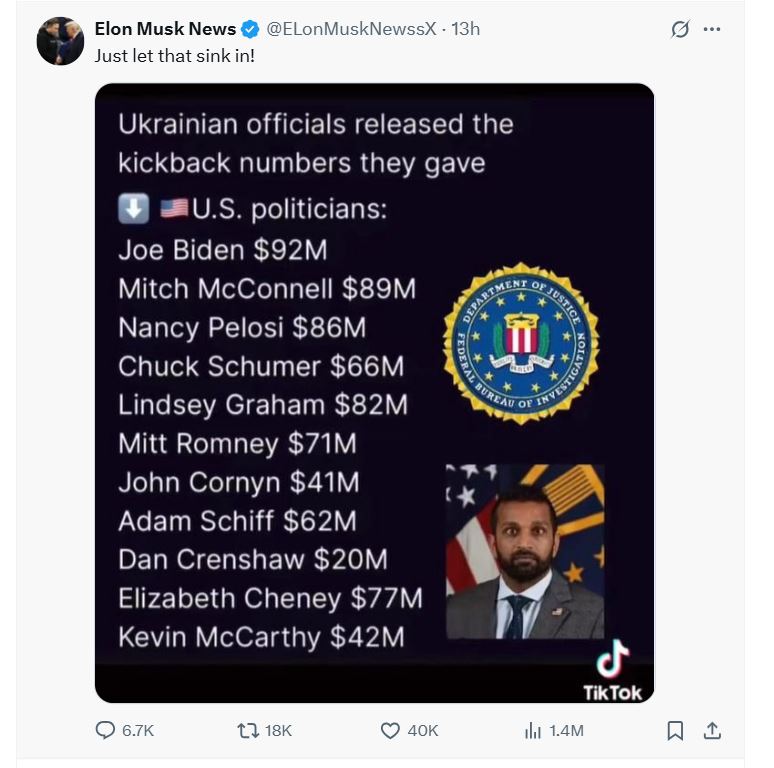774x768 pixels.
Task: Like the post with the heart icon
Action: pyautogui.click(x=390, y=731)
